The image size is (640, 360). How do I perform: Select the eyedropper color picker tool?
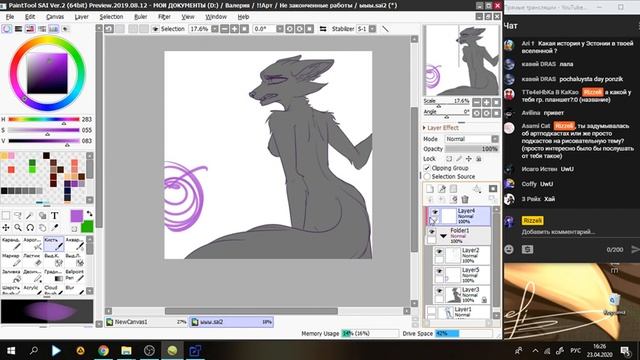[x=54, y=227]
